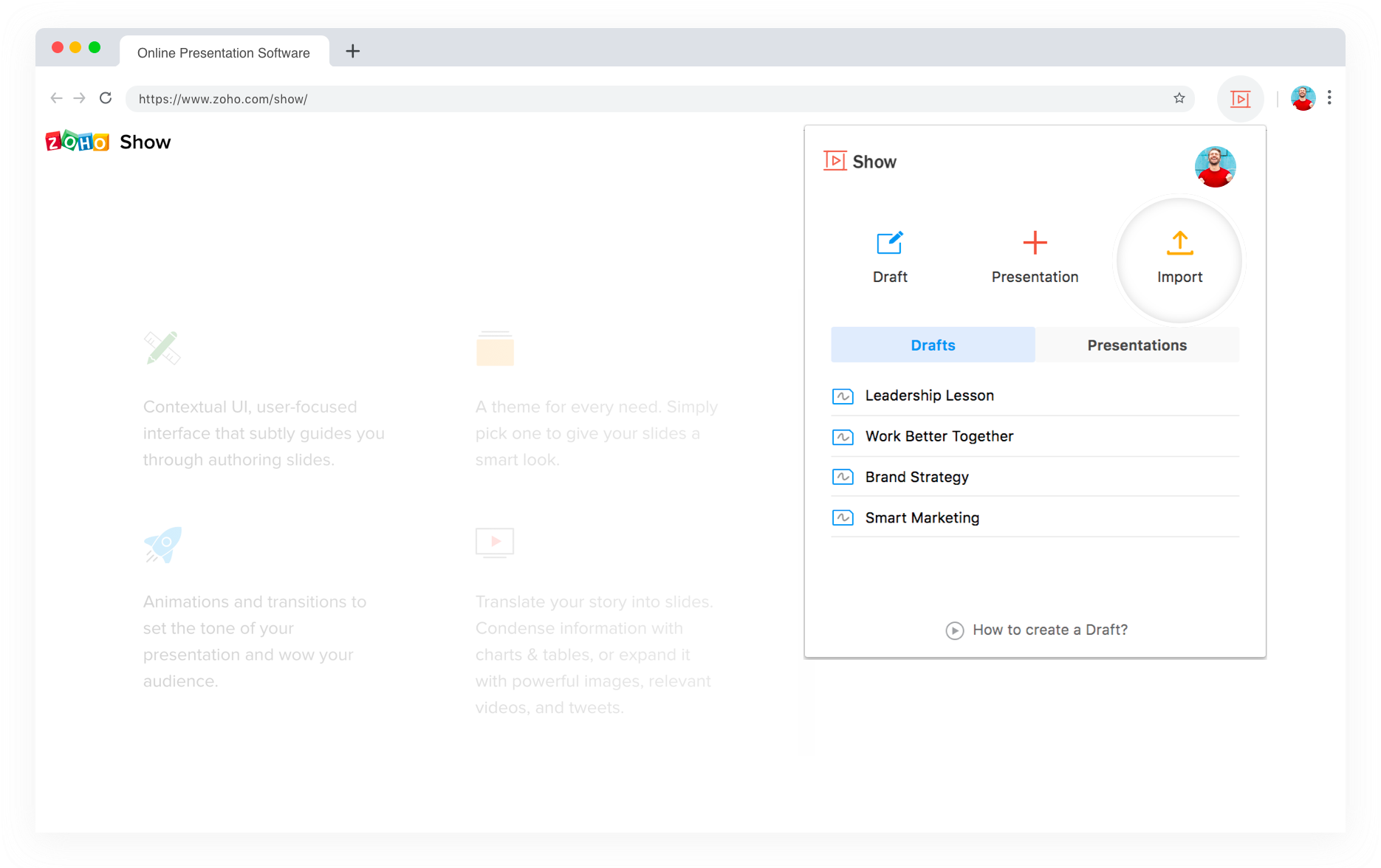Click the Zoho Show extension icon in toolbar
Screen dimensions: 1381x868
pos(1240,98)
